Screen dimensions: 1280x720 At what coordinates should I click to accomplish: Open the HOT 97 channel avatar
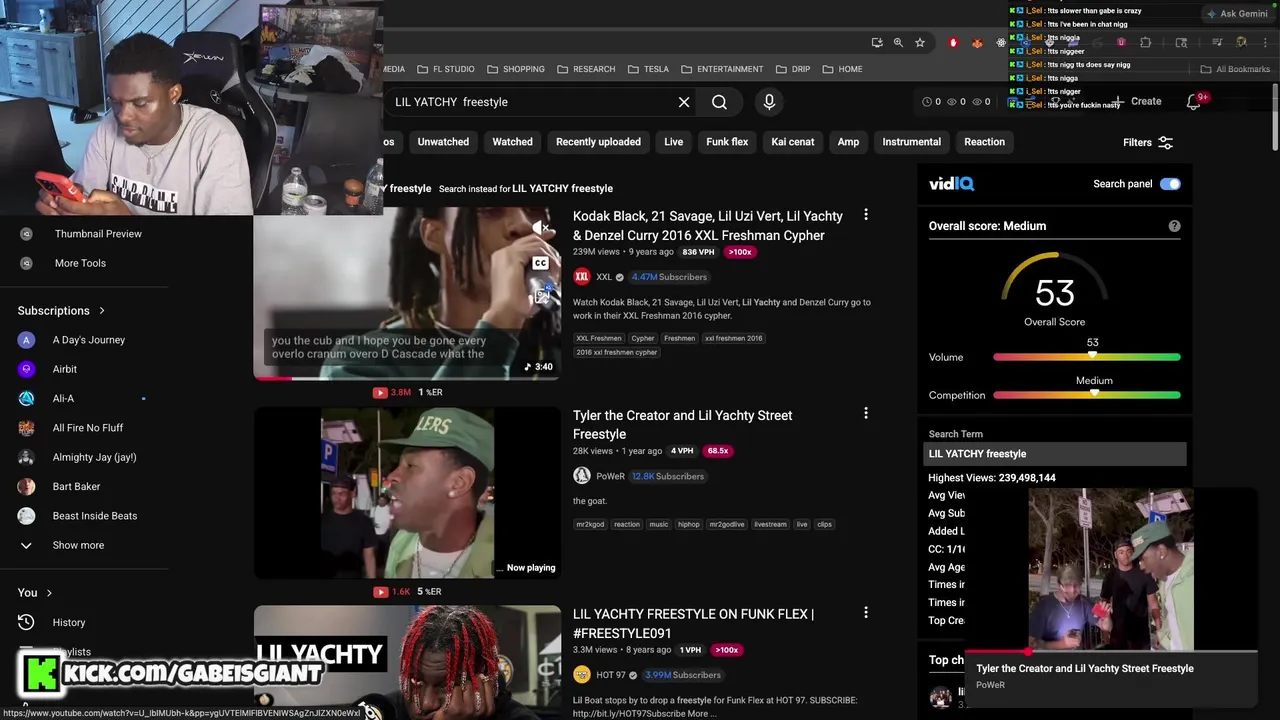click(582, 675)
